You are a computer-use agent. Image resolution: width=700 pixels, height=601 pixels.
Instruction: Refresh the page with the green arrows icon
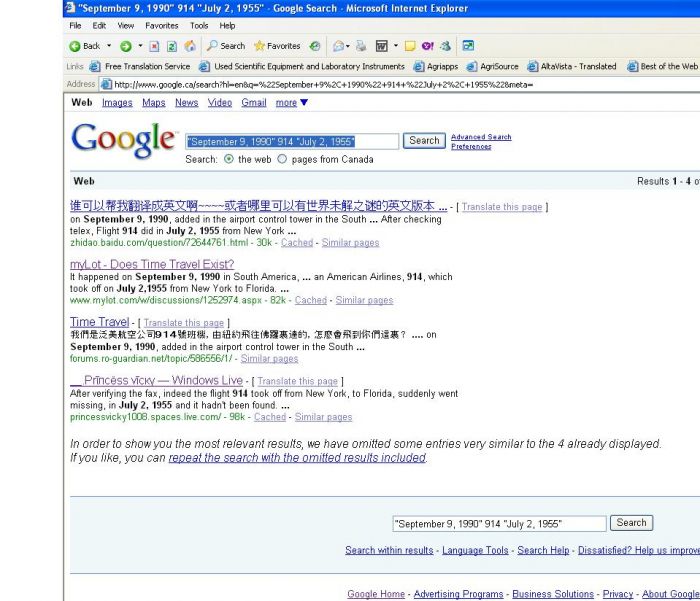point(172,46)
